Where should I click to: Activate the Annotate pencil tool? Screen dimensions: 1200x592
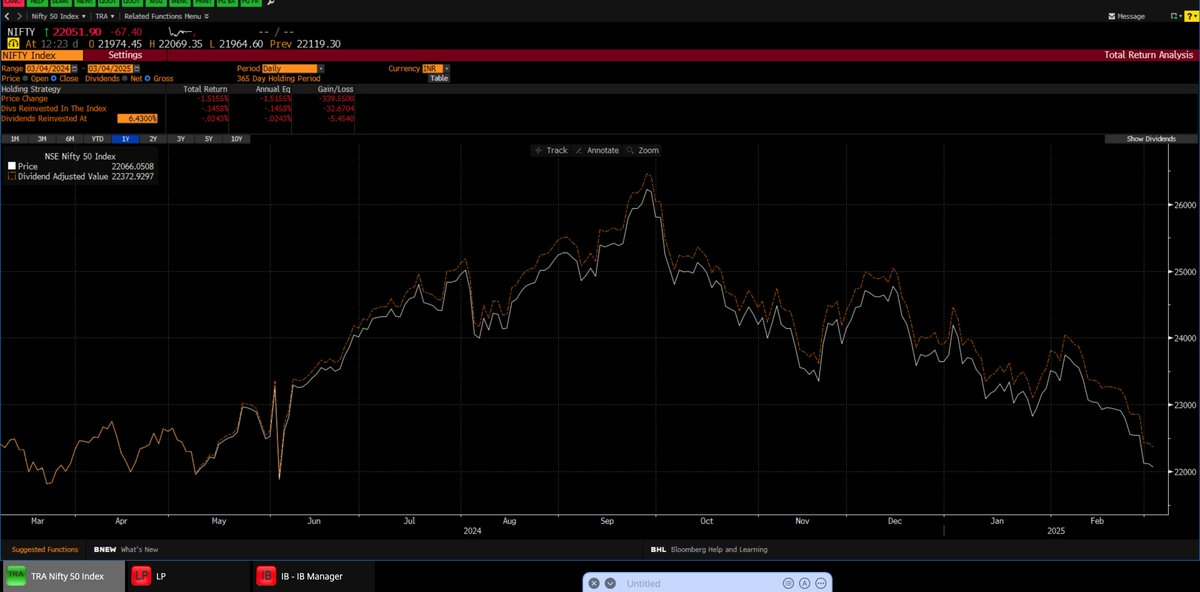[597, 150]
